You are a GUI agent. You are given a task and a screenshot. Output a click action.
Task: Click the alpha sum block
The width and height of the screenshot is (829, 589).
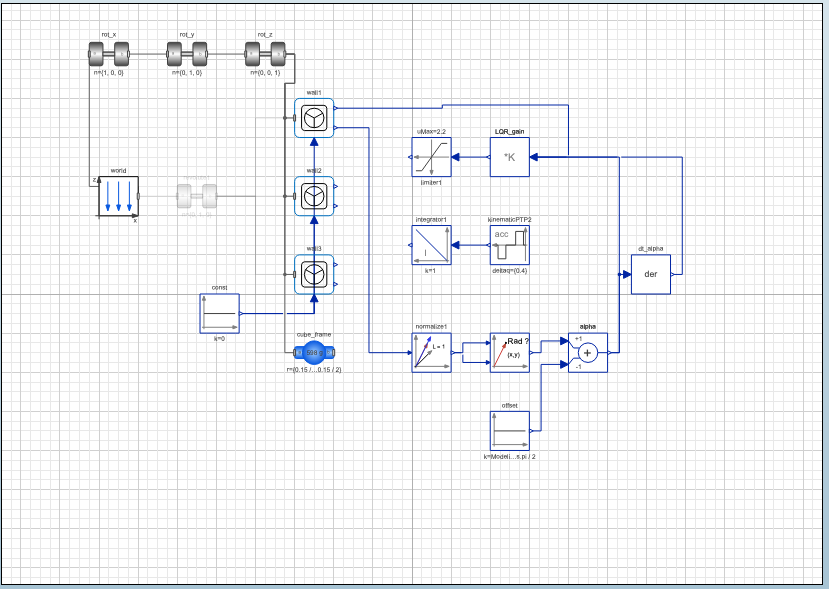(x=588, y=353)
